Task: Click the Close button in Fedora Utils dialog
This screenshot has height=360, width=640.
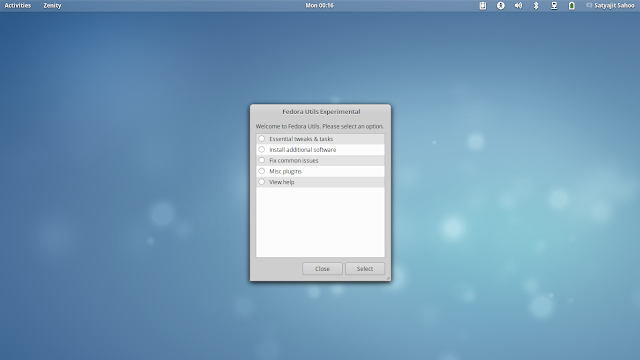Action: [x=322, y=269]
